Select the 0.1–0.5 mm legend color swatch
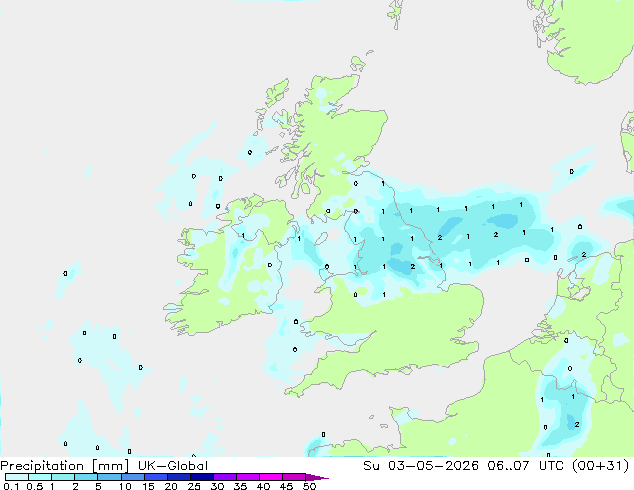Viewport: 634px width, 490px height. pyautogui.click(x=17, y=477)
